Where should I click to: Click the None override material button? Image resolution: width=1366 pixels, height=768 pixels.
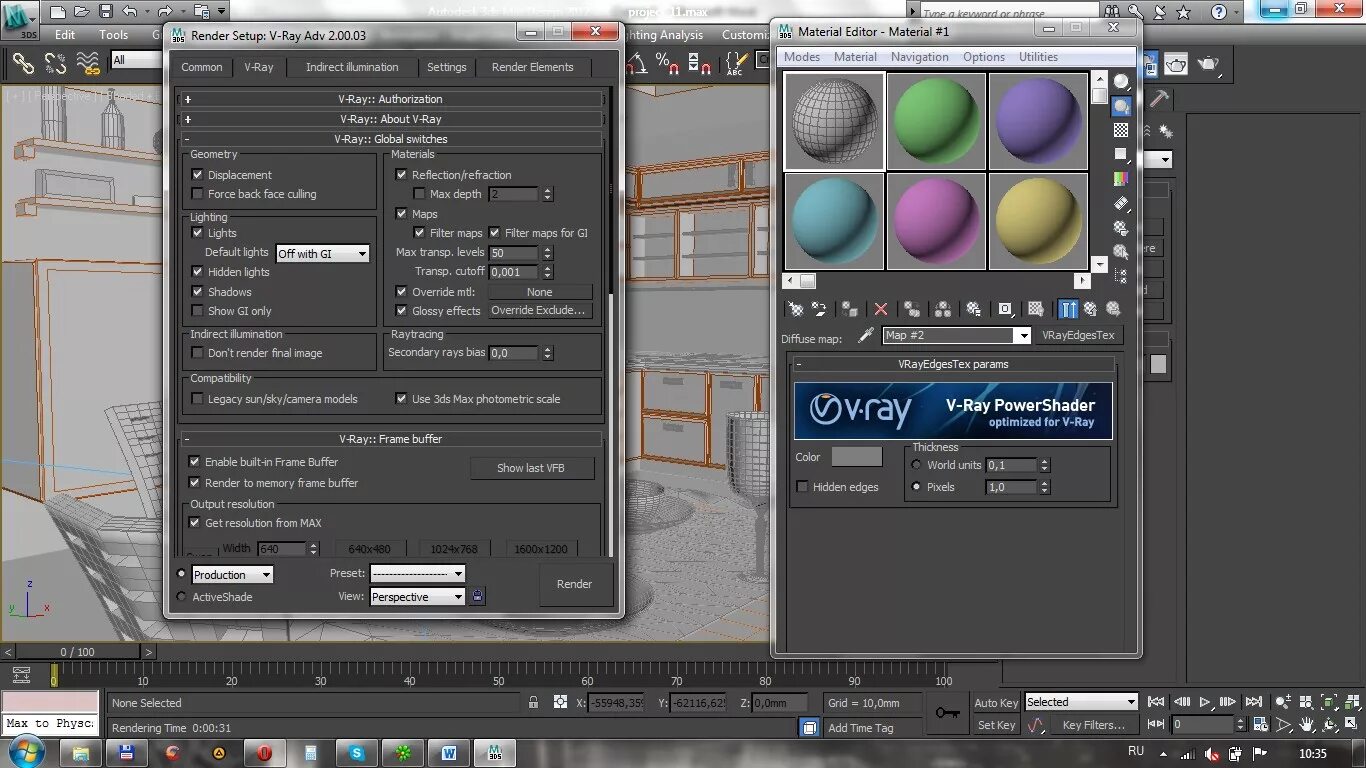(x=539, y=292)
